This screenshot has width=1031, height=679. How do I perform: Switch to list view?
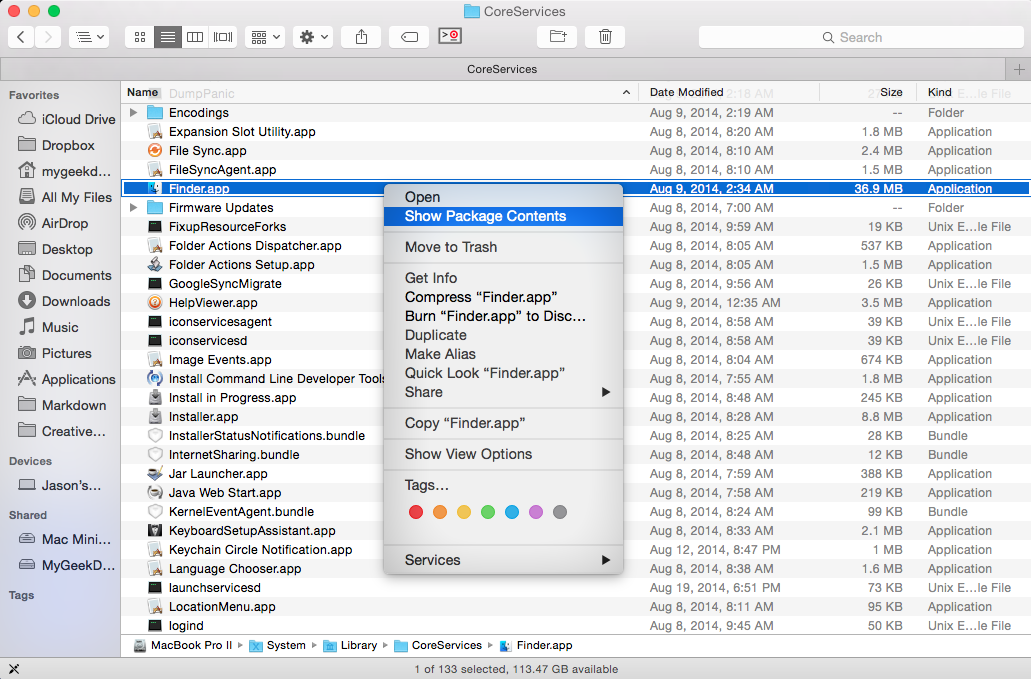point(168,37)
